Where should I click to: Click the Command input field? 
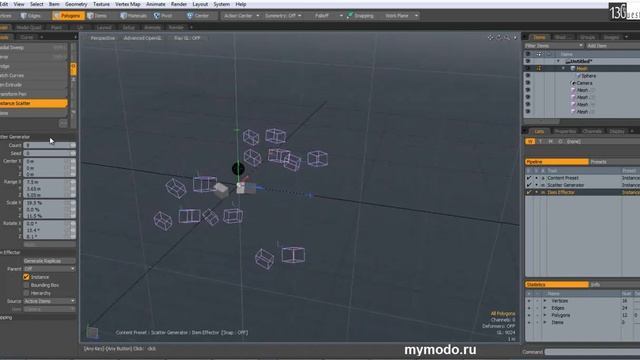point(592,352)
